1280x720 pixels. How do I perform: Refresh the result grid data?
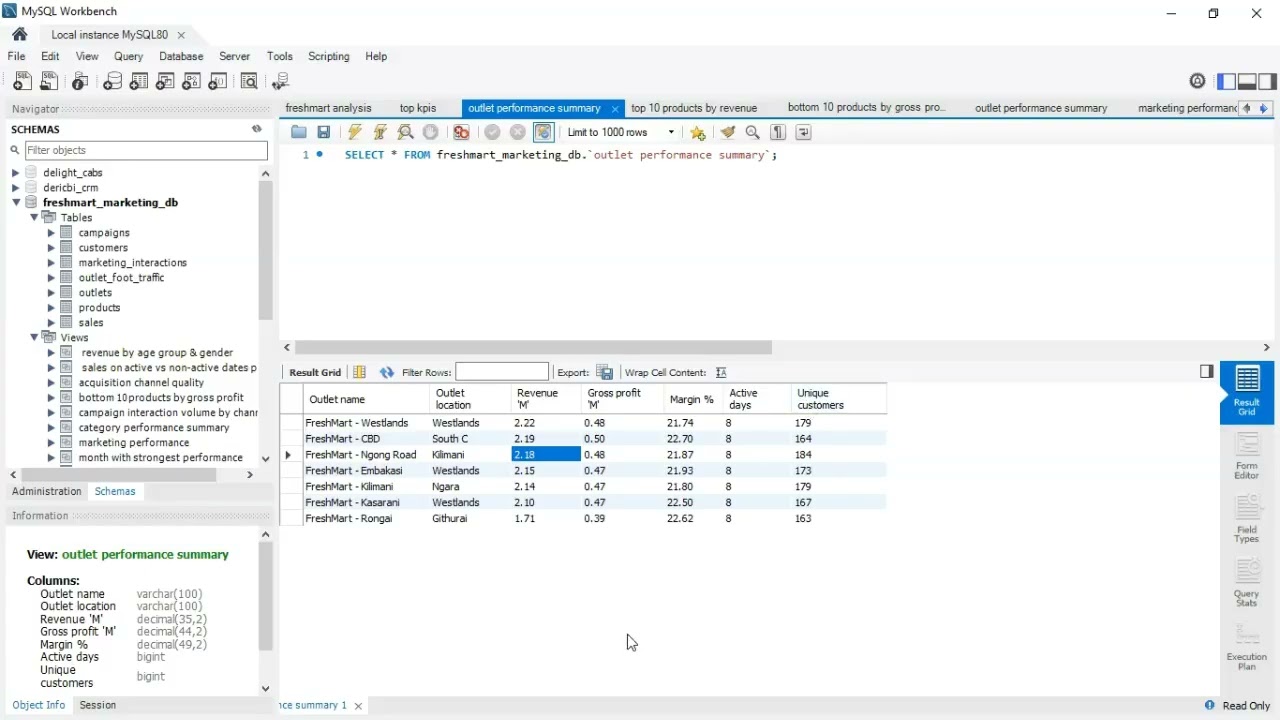click(387, 372)
